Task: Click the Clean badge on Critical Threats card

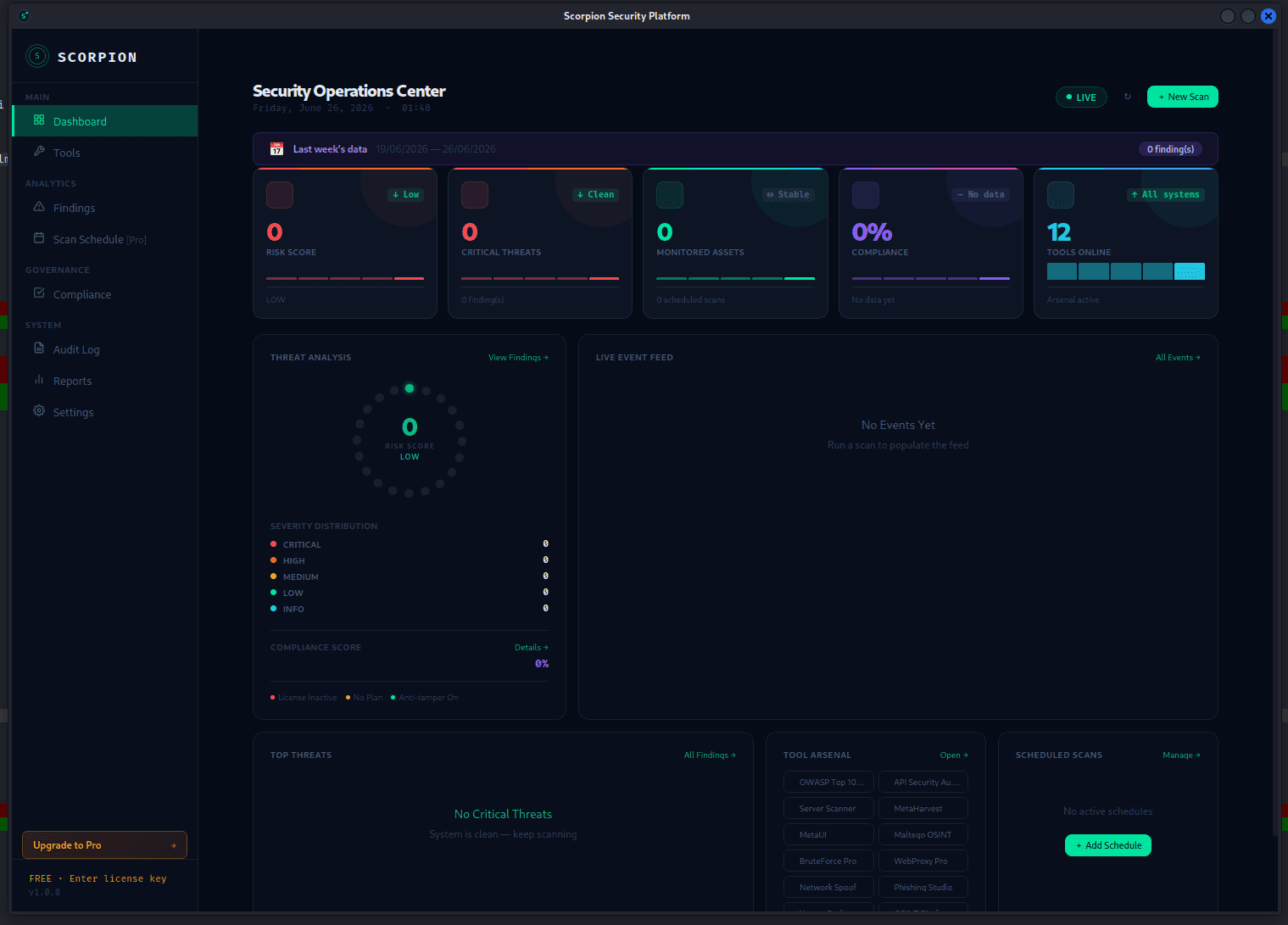Action: point(595,195)
